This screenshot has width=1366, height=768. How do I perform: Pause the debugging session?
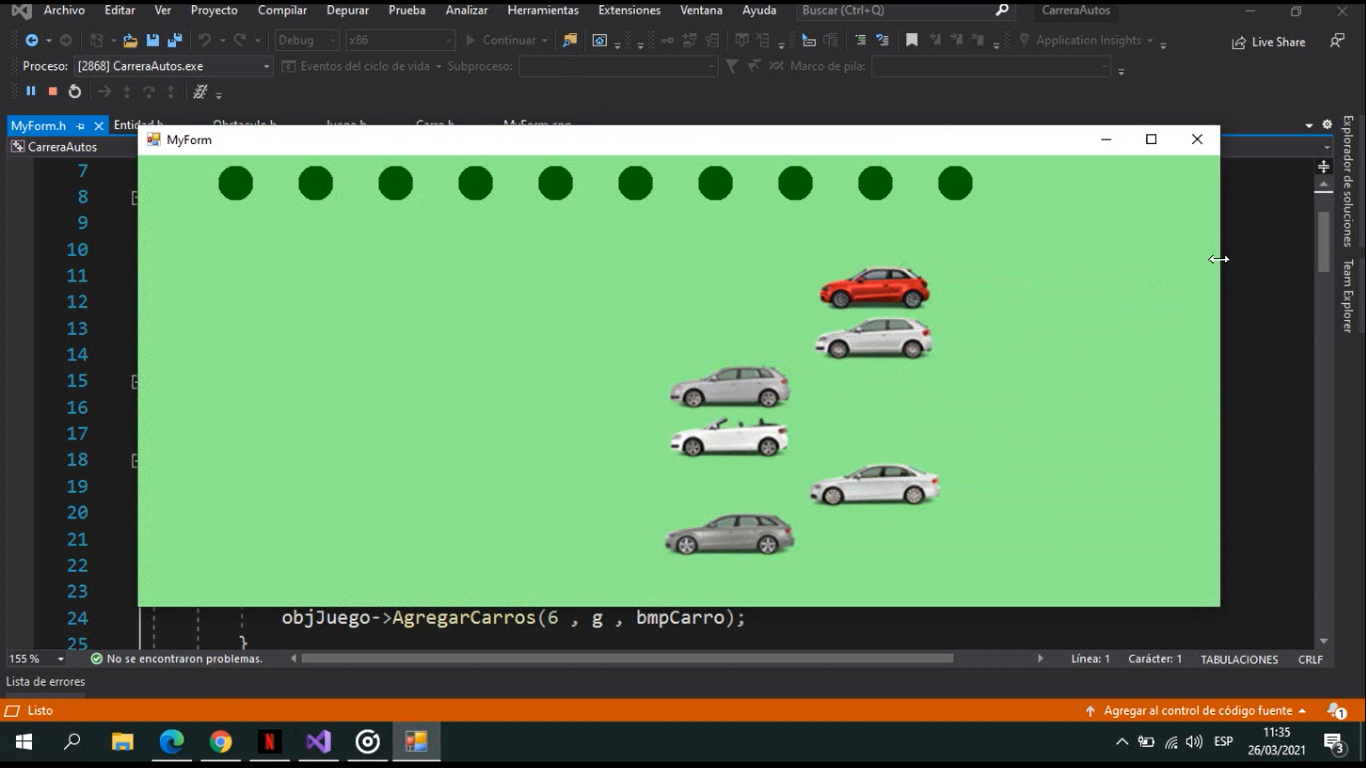(31, 91)
